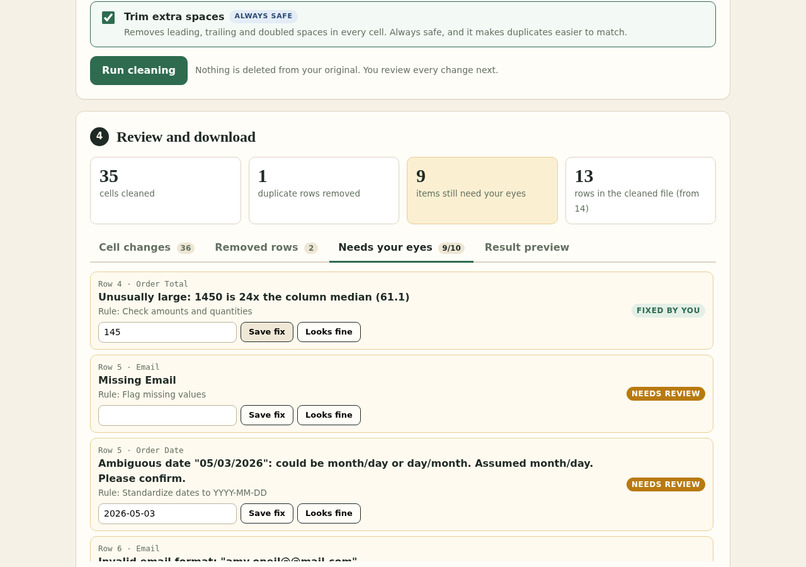Click the ALWAYS SAFE badge
This screenshot has height=567, width=806.
(x=263, y=16)
